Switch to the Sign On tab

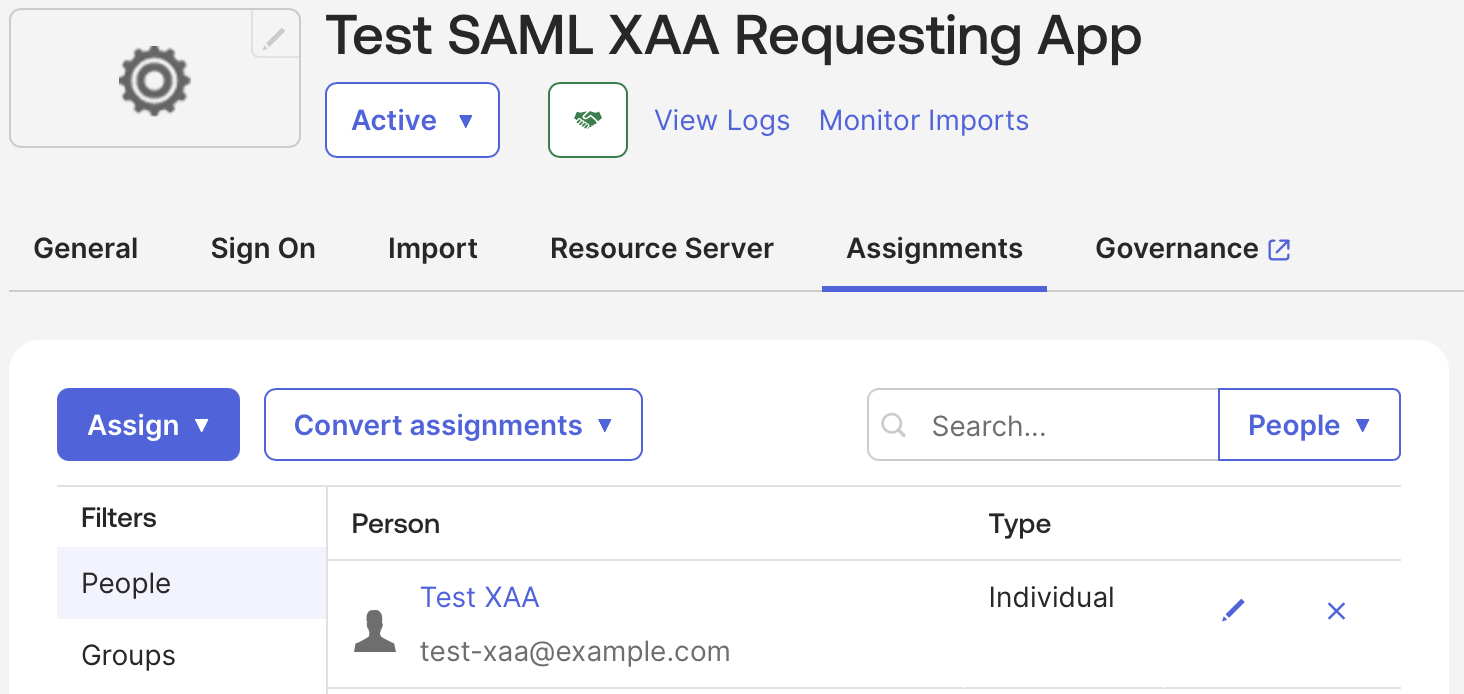click(x=263, y=249)
